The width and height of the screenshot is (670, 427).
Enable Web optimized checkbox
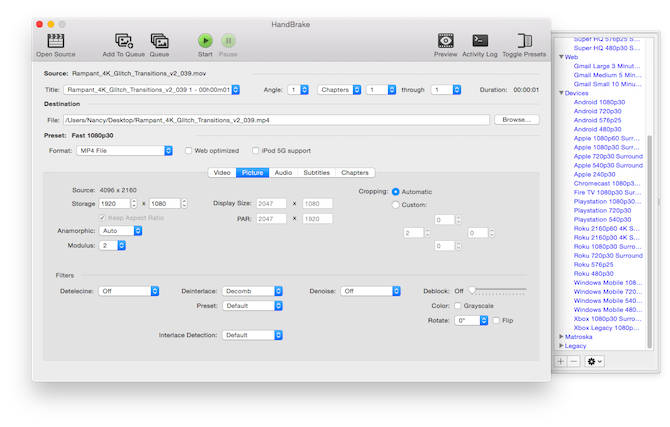coord(188,150)
